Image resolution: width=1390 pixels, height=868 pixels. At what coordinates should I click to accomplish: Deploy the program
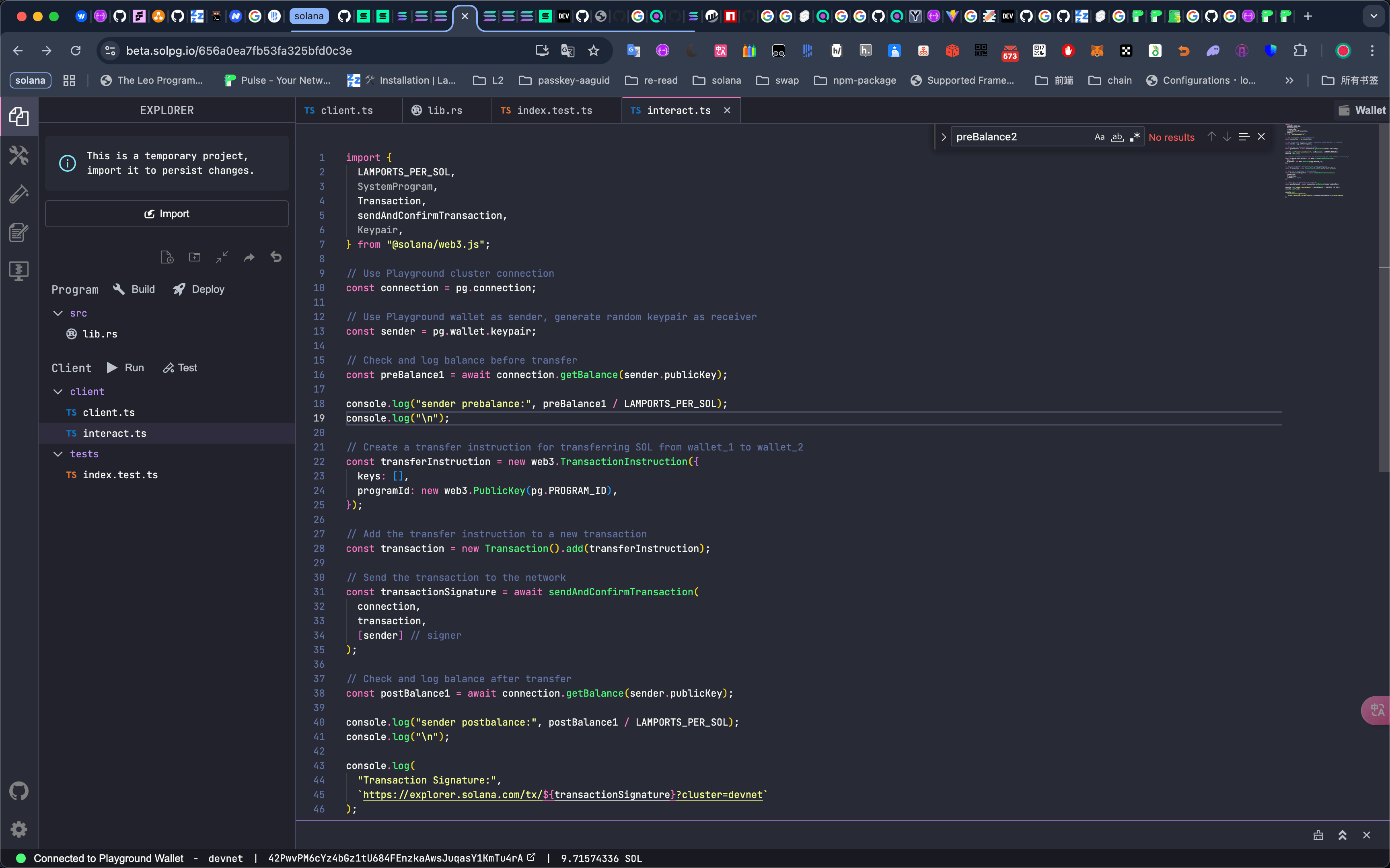(x=199, y=289)
